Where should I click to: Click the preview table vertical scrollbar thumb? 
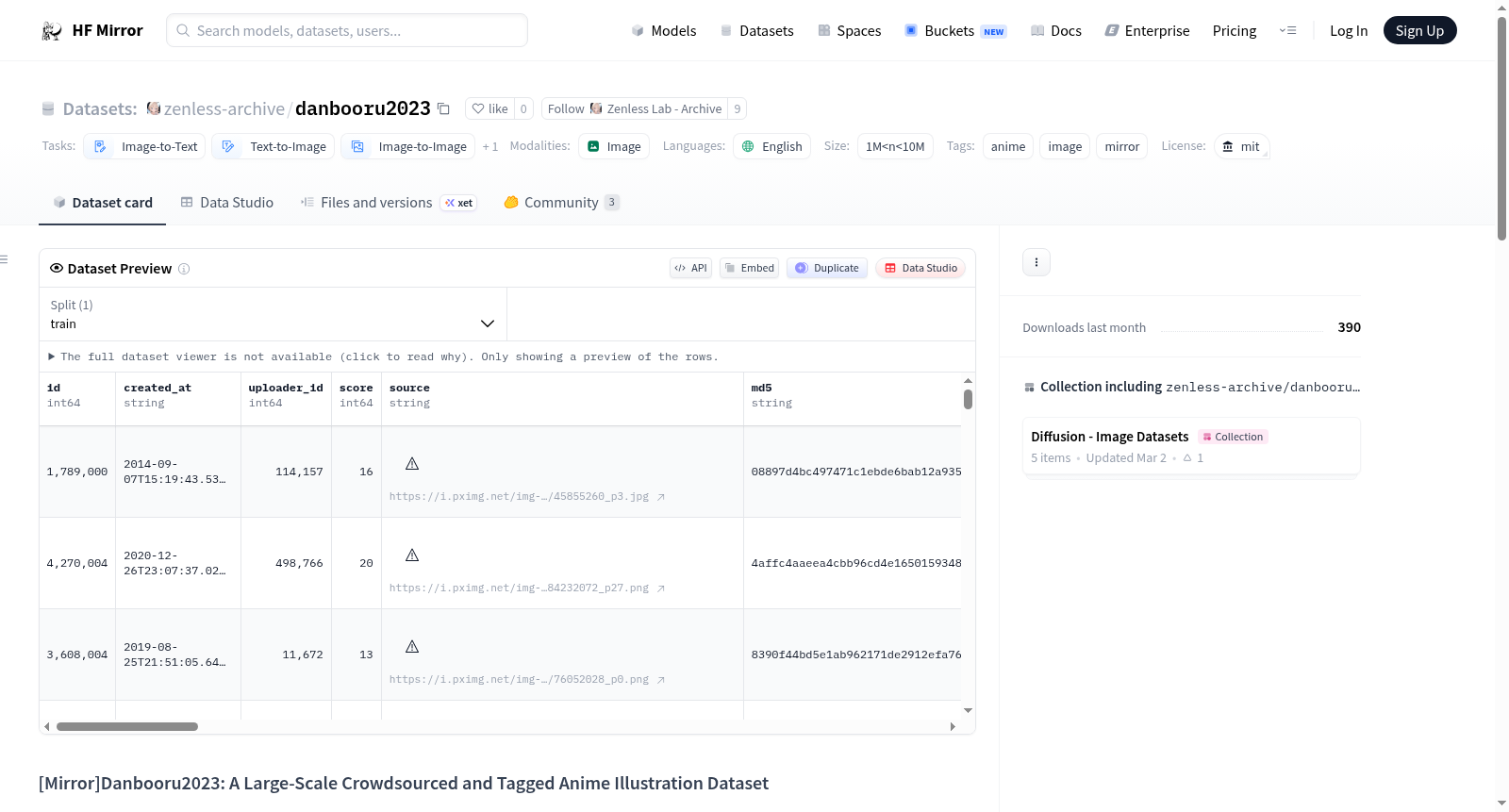(968, 399)
